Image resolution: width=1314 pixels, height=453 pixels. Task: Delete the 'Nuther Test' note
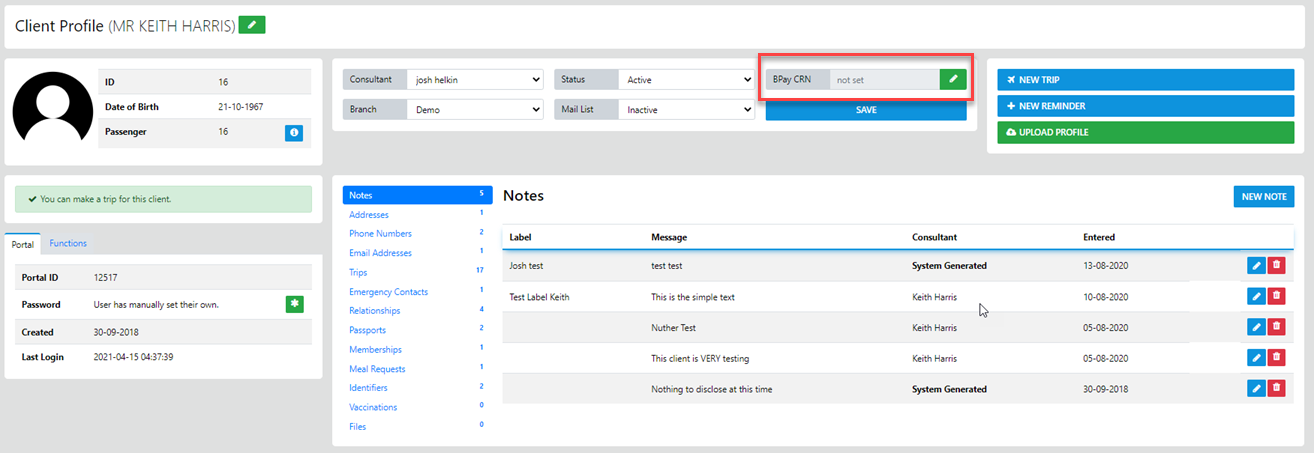click(x=1276, y=327)
